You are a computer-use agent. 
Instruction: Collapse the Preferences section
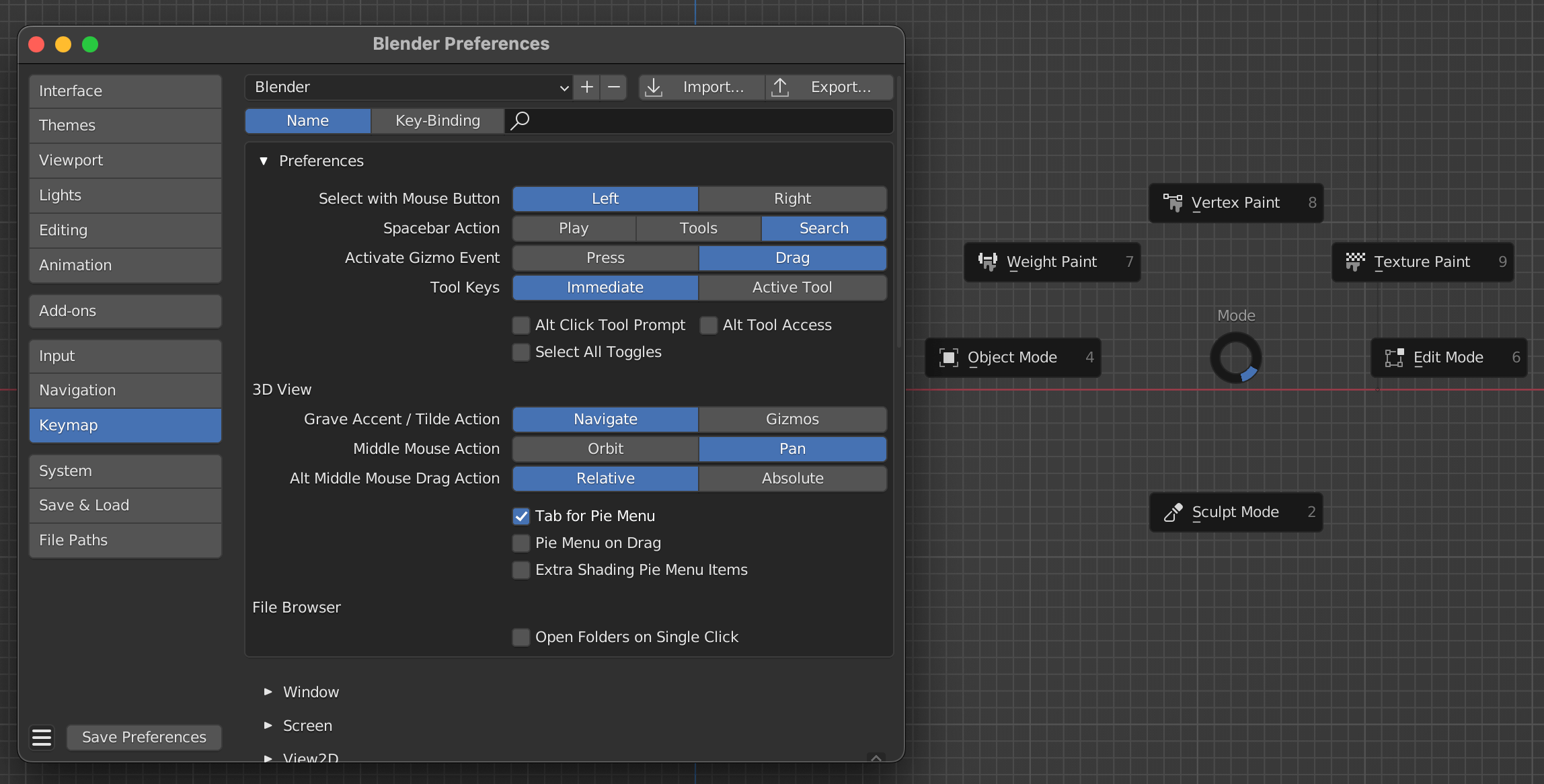pyautogui.click(x=264, y=161)
